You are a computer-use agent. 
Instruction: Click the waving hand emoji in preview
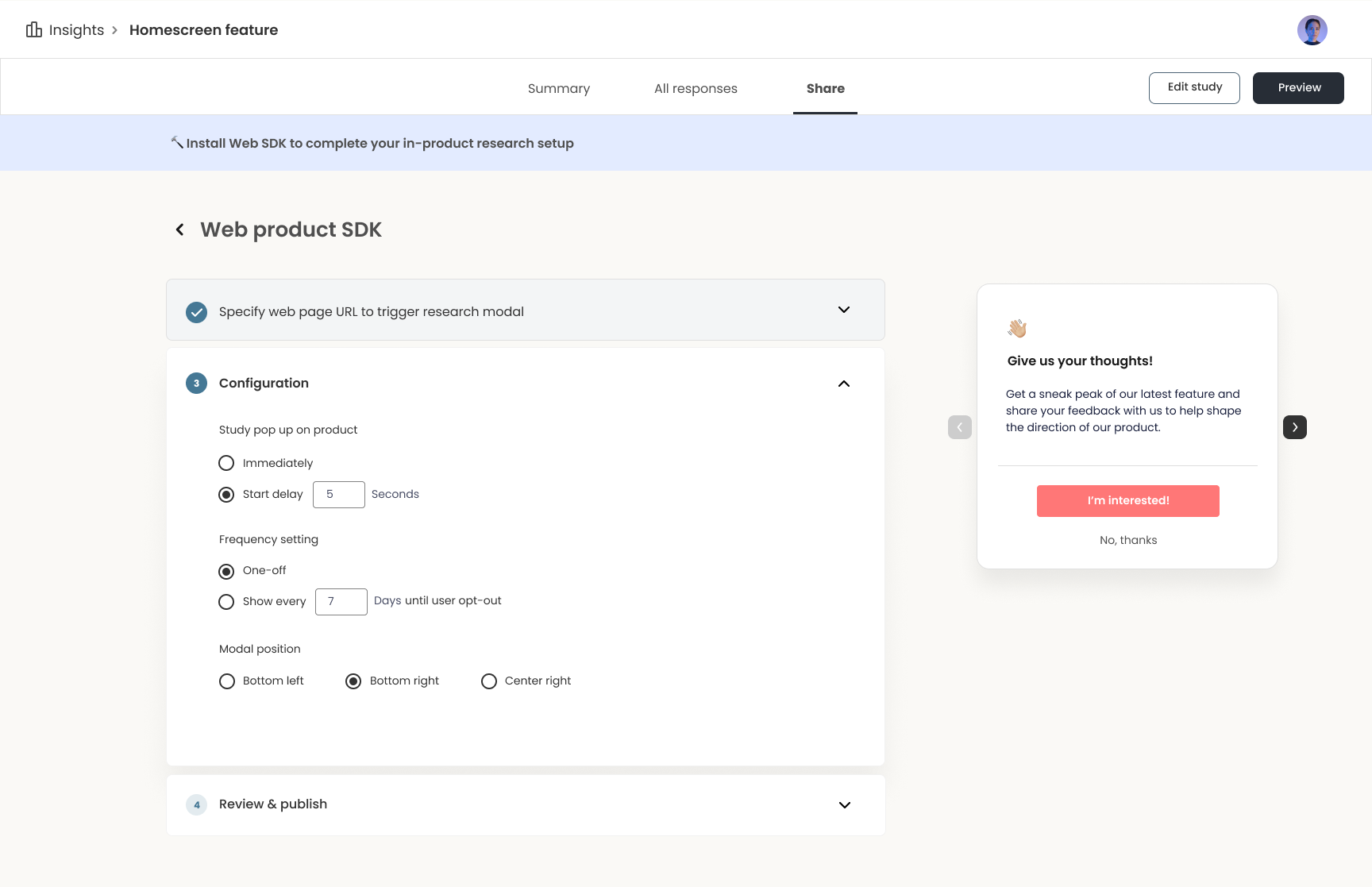1017,328
